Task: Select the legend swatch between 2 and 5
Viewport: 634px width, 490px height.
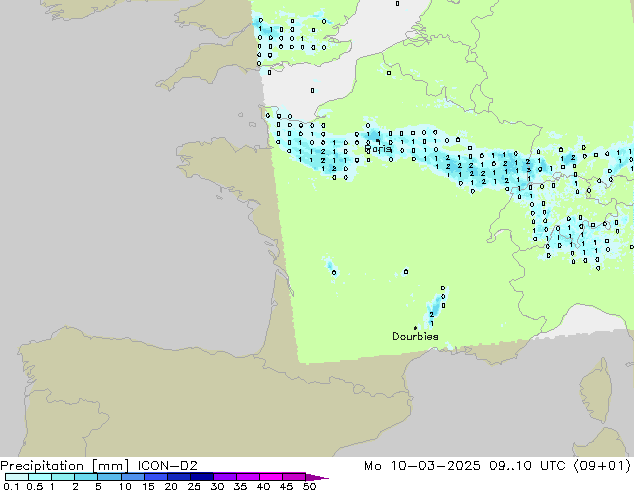Action: [x=86, y=477]
